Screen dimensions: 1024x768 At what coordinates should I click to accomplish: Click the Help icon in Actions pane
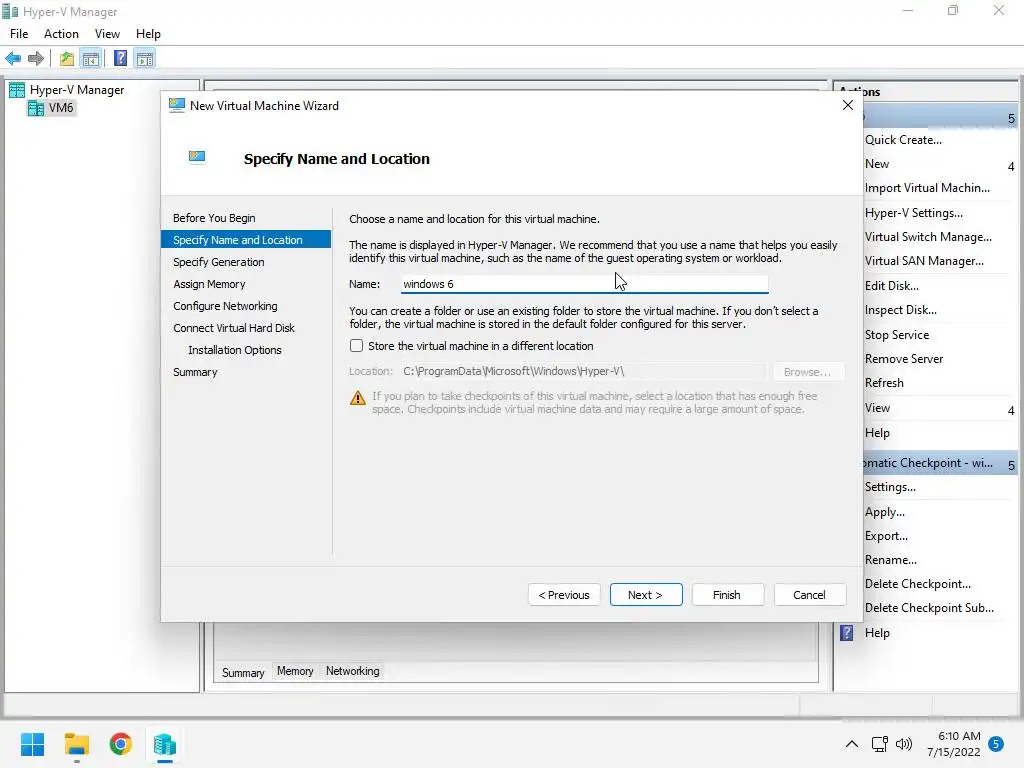point(846,633)
